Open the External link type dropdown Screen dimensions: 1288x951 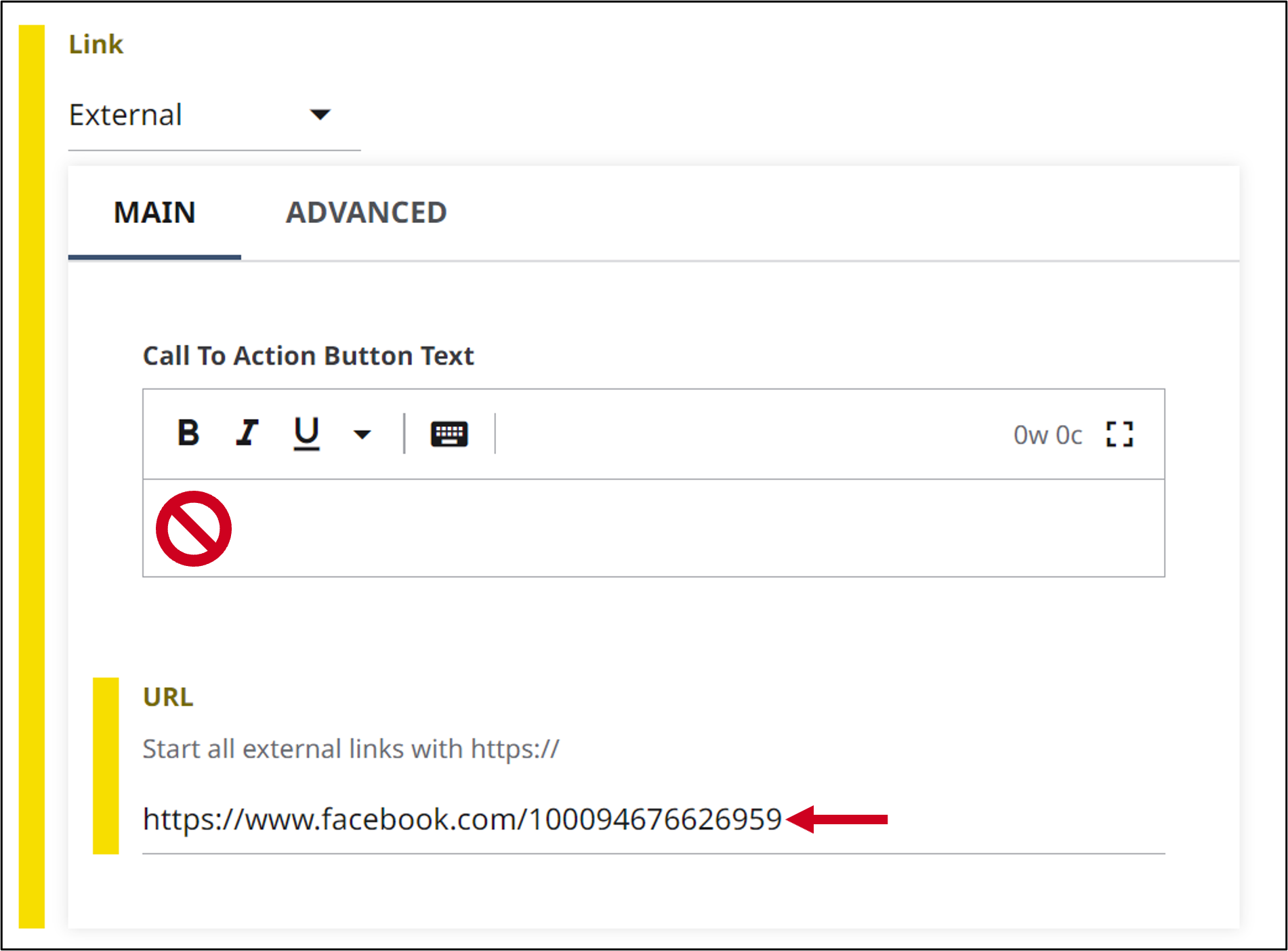point(214,115)
